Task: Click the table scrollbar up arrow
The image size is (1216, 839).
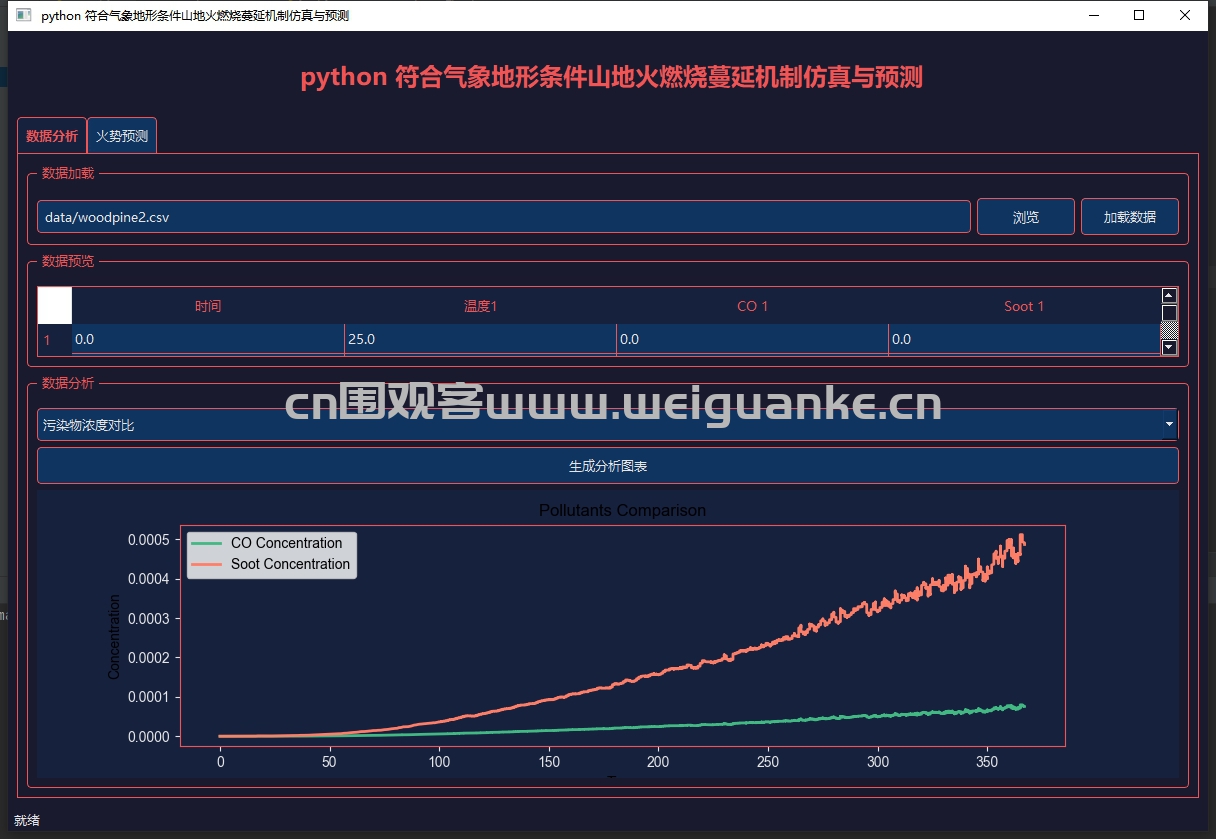Action: click(1169, 295)
